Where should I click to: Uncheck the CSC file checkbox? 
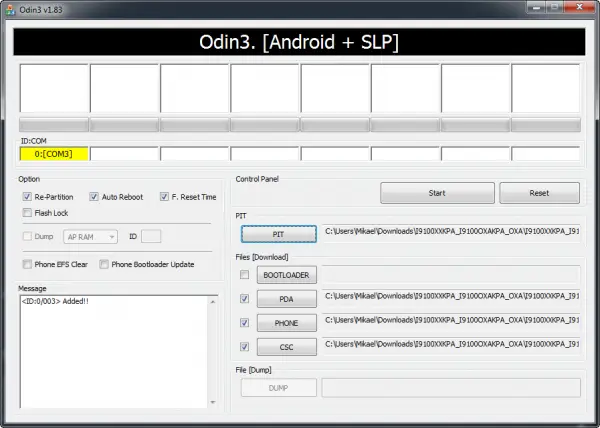click(244, 347)
